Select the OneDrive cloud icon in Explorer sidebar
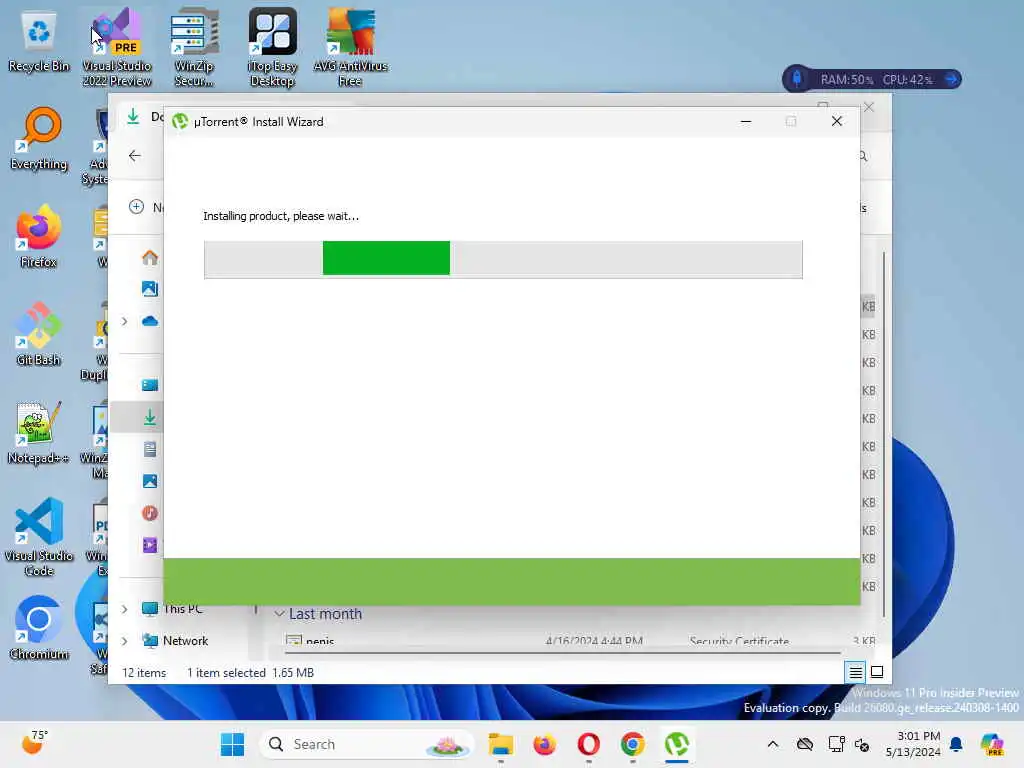Screen dimensions: 1024x768 150,321
